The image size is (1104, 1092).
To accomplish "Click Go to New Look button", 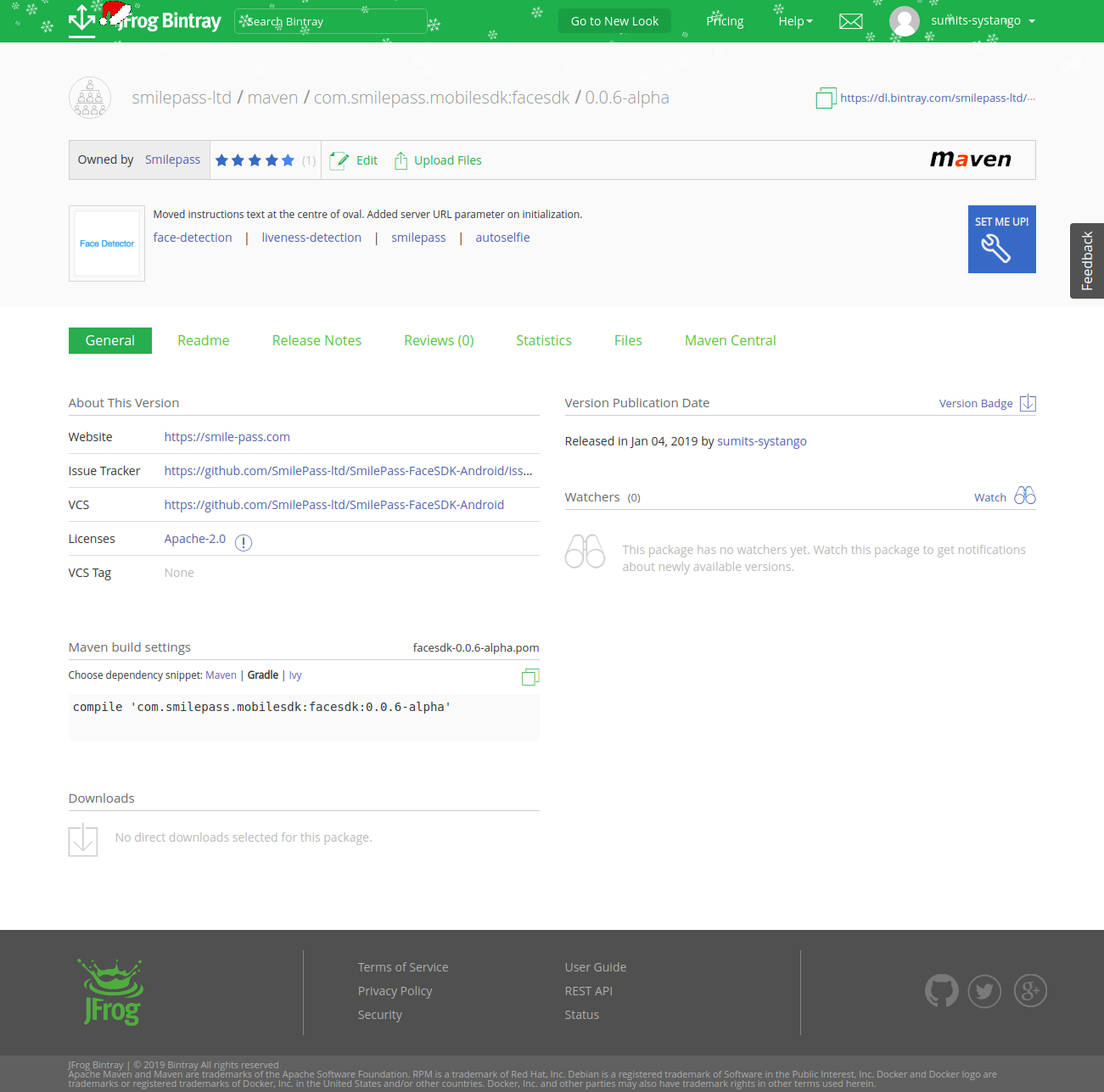I will coord(614,21).
